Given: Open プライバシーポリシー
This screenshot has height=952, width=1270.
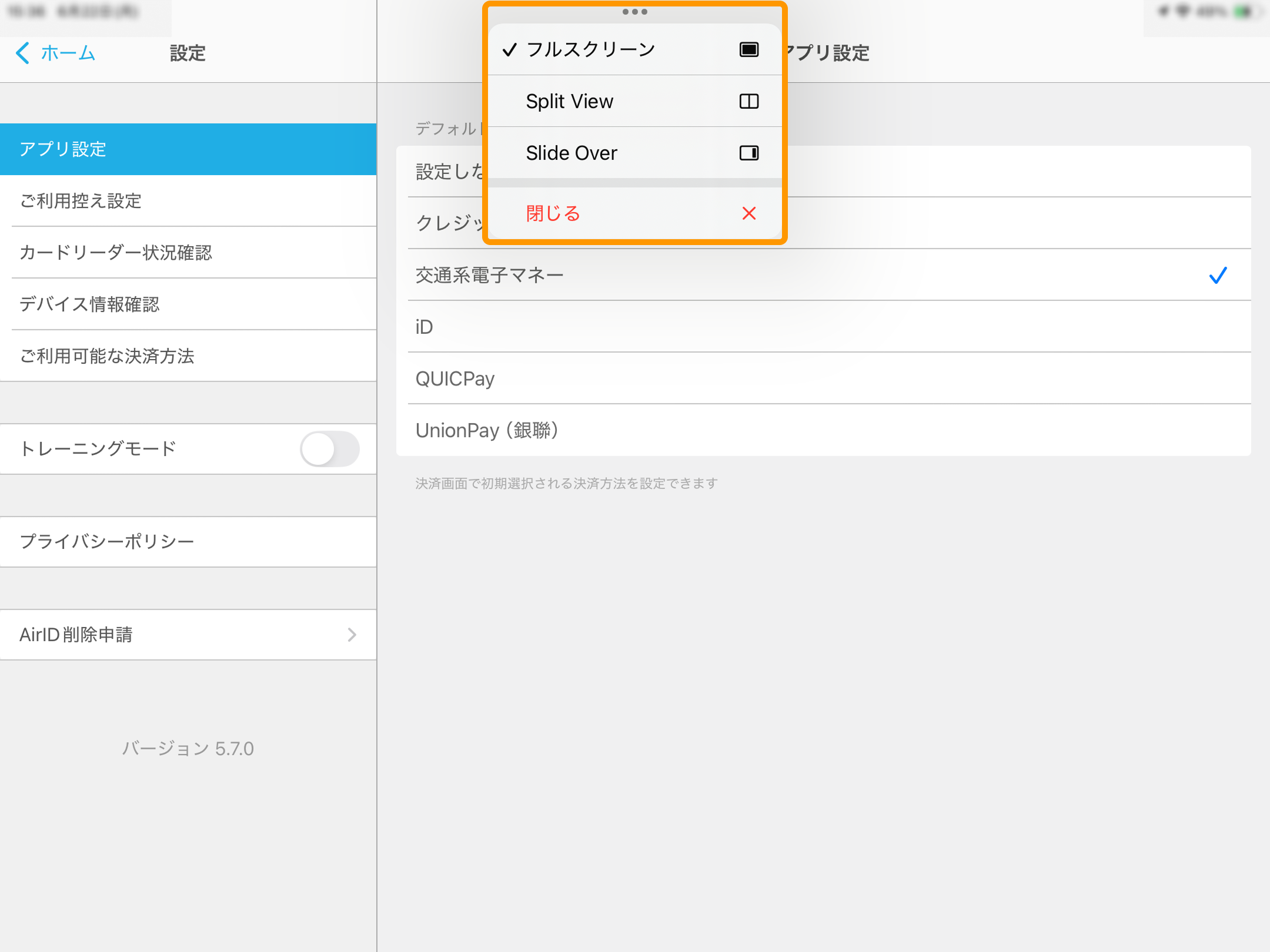Looking at the screenshot, I should coord(188,542).
